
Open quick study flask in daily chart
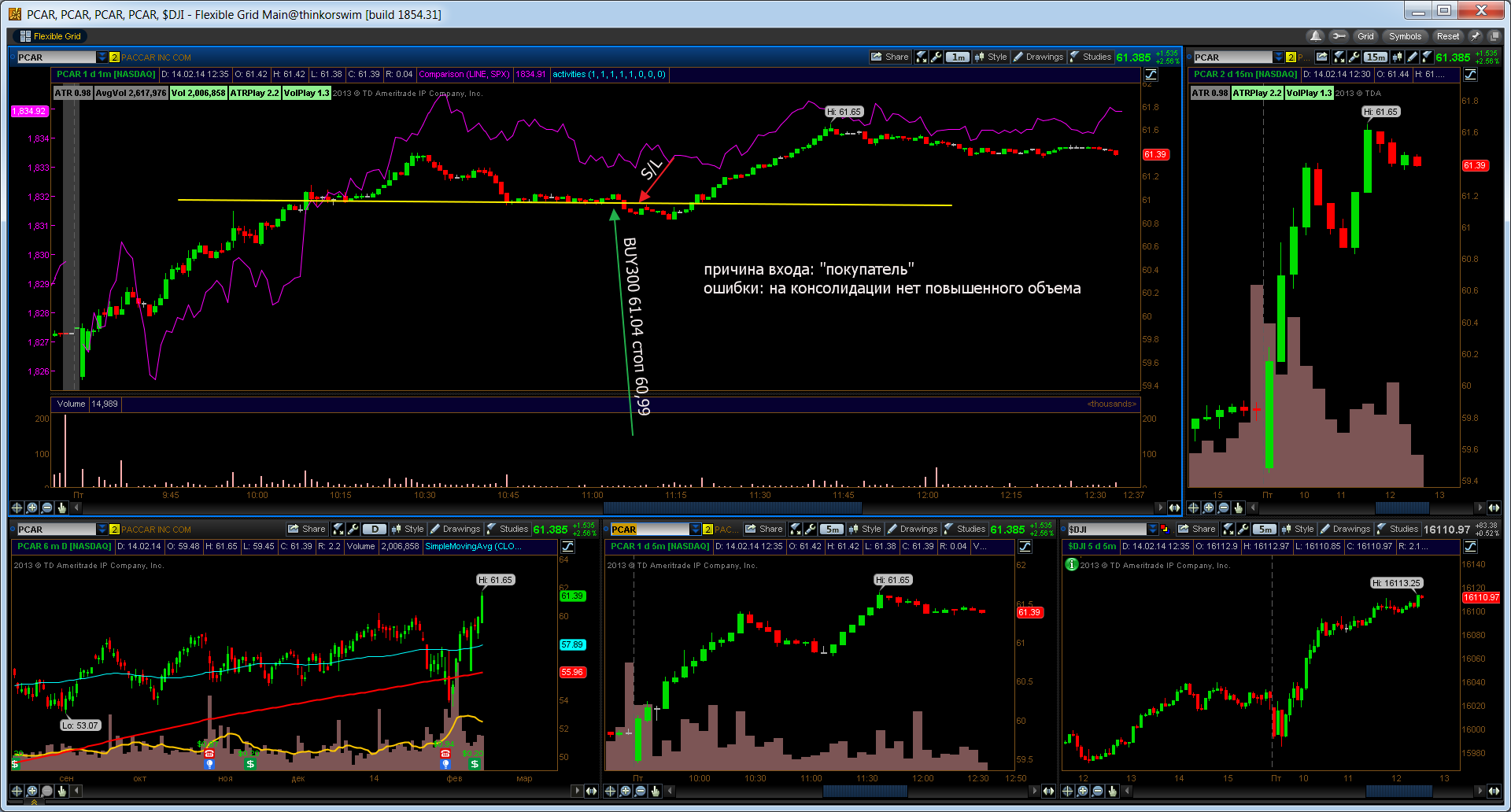pyautogui.click(x=338, y=529)
